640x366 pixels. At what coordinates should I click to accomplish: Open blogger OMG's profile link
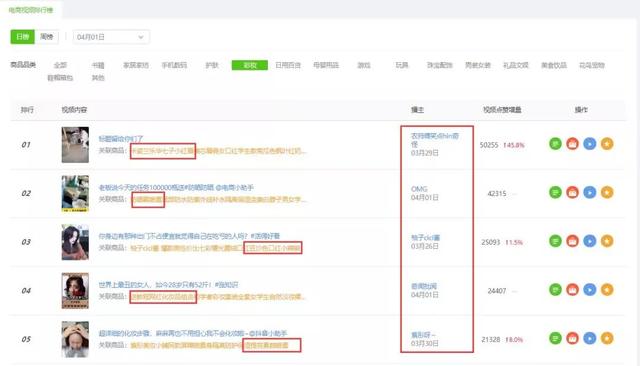click(419, 189)
